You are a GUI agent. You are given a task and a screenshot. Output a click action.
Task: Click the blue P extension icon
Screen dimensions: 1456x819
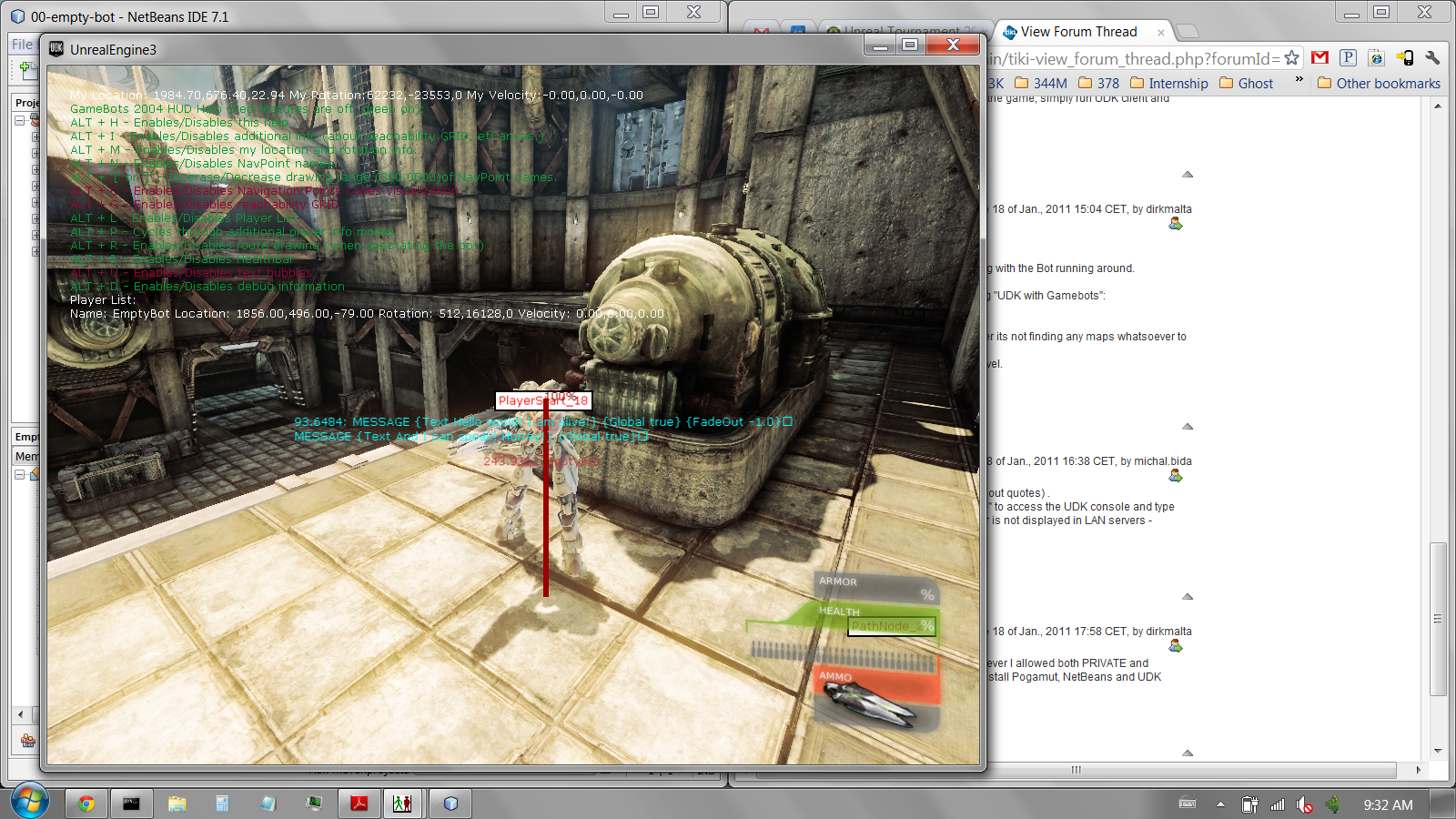pos(1349,58)
